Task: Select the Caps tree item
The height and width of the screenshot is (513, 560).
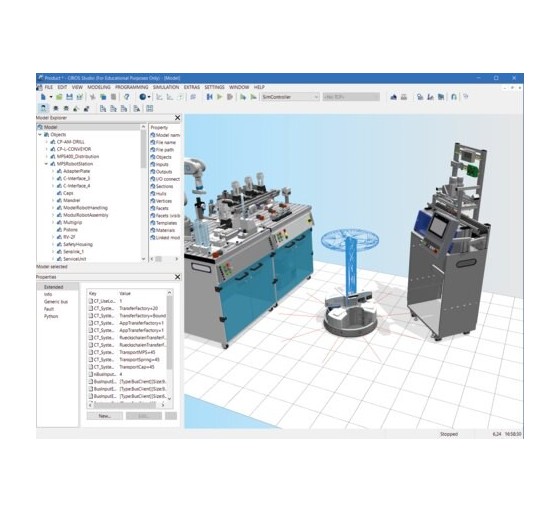Action: point(68,193)
